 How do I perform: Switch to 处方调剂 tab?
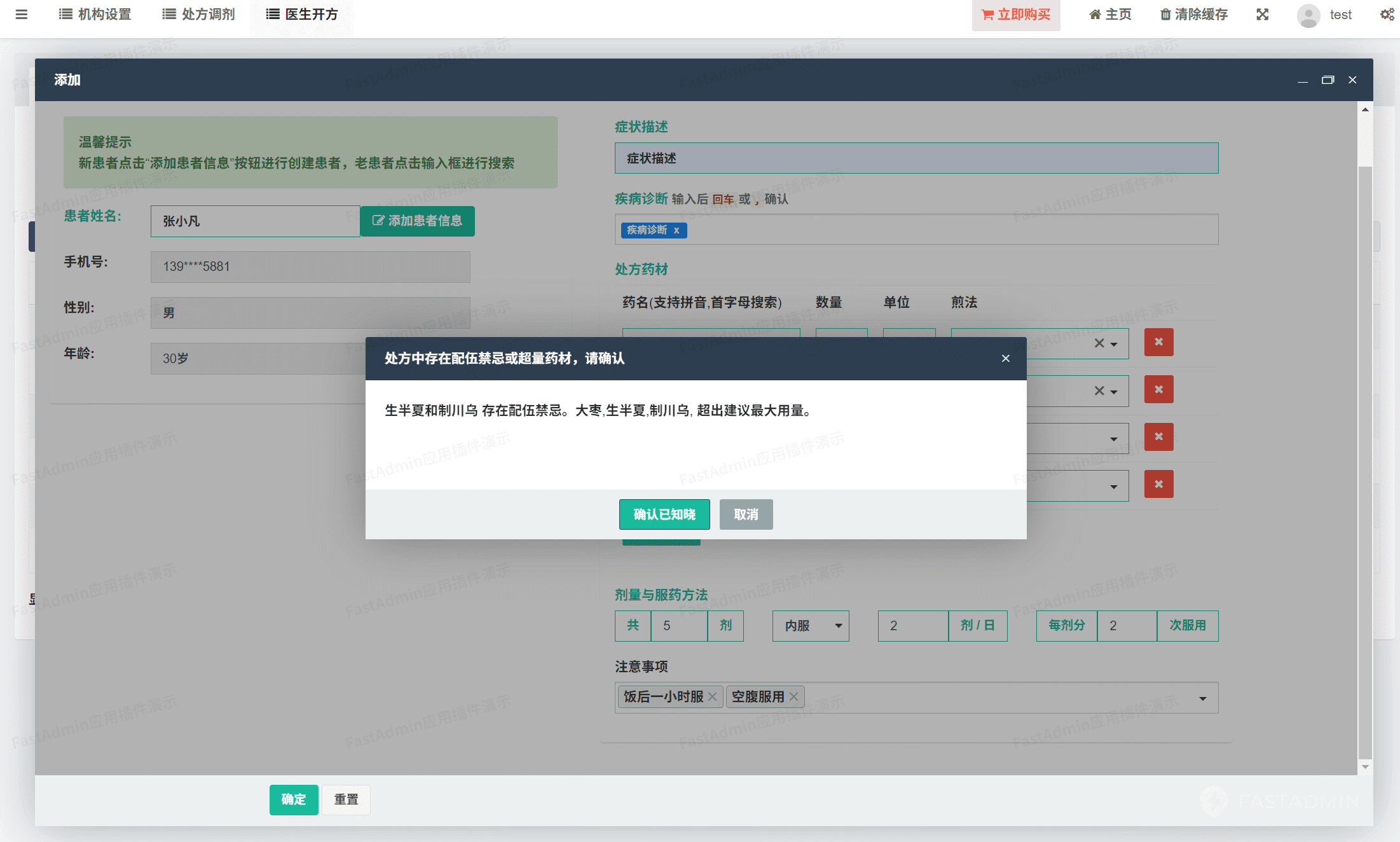pyautogui.click(x=199, y=14)
